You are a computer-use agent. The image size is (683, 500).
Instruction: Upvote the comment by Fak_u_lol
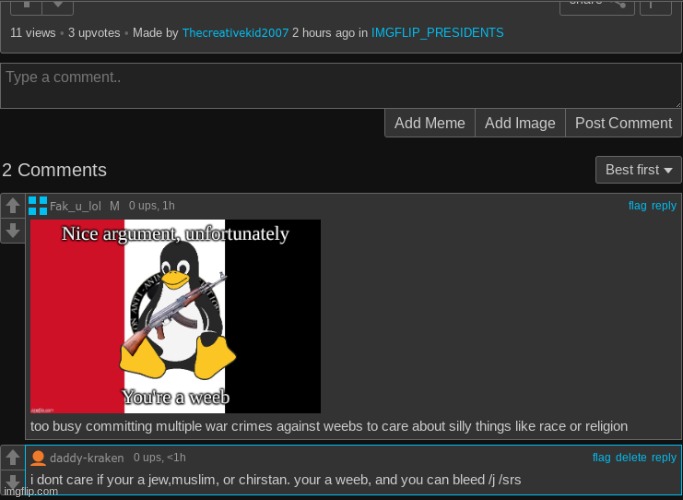(x=12, y=206)
